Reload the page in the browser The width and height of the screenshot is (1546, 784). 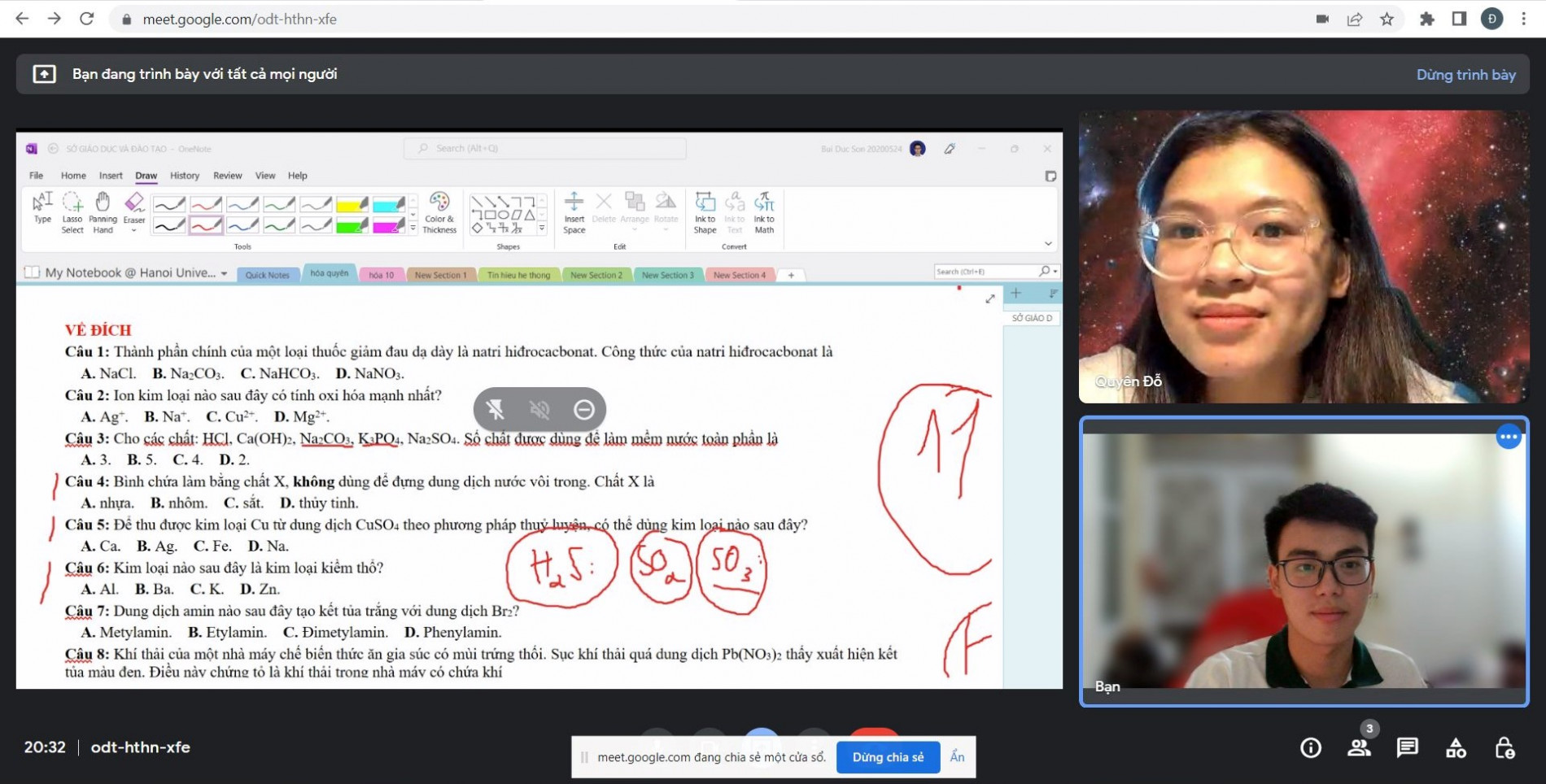click(86, 19)
